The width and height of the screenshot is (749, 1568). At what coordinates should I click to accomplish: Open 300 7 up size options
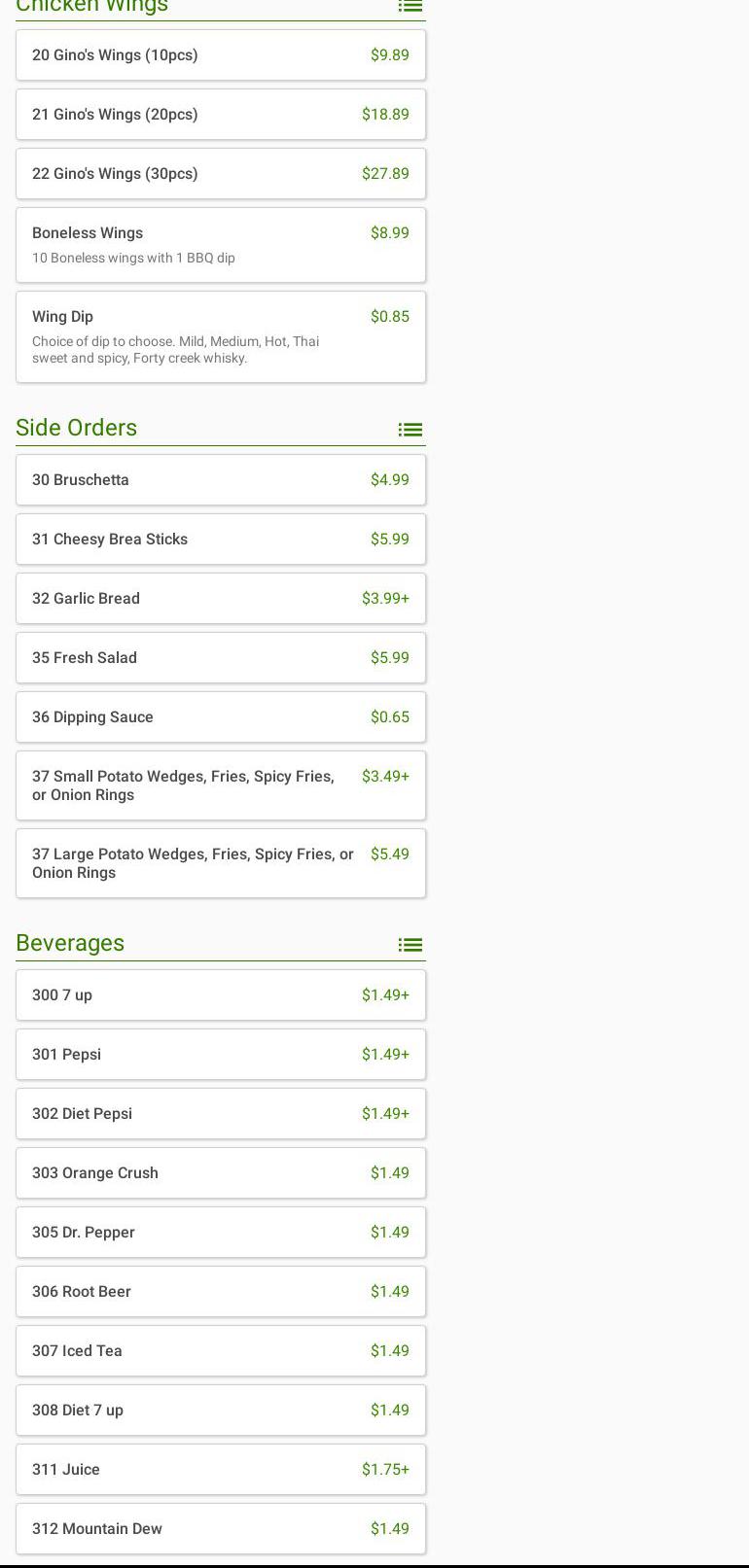click(x=221, y=994)
